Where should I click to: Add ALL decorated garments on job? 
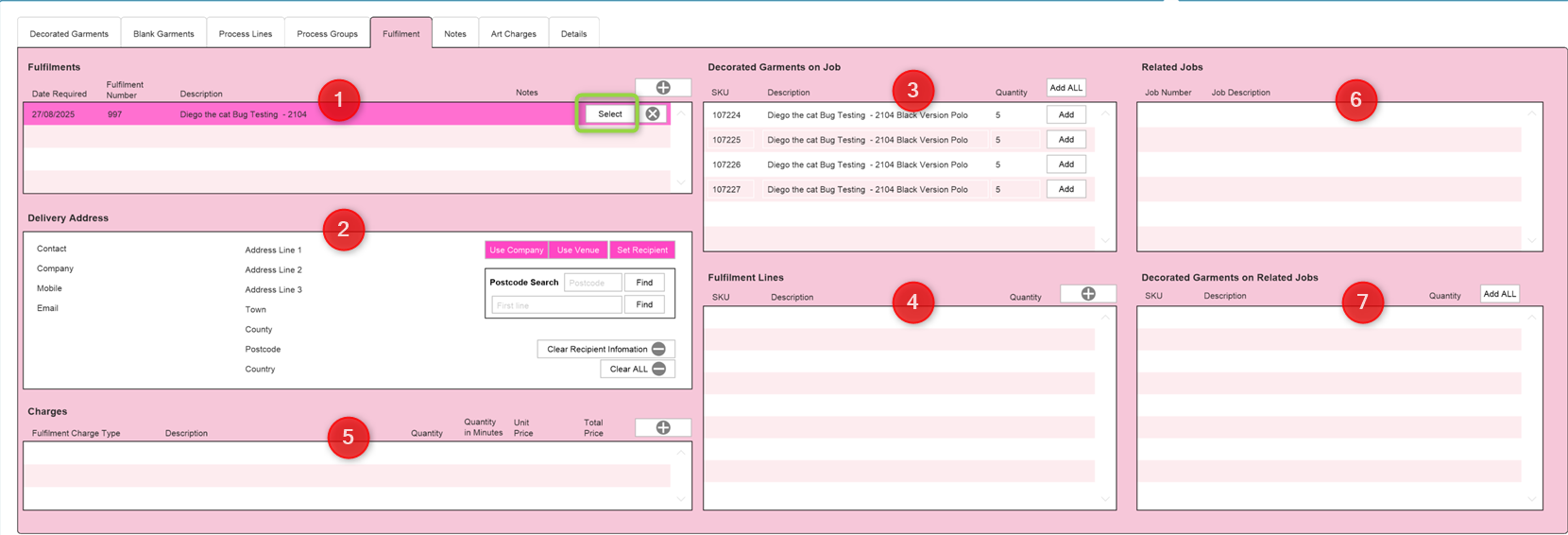click(1066, 88)
